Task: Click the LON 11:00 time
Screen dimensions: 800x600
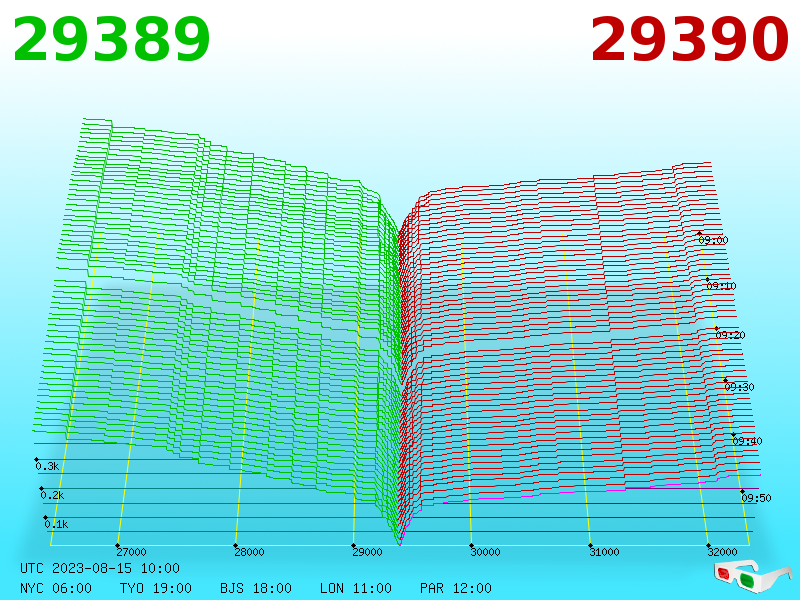Action: (x=356, y=588)
